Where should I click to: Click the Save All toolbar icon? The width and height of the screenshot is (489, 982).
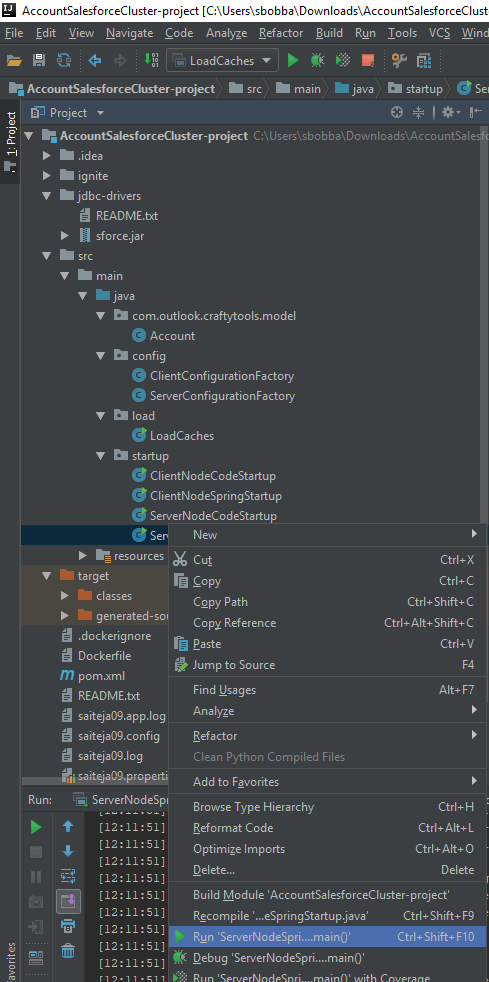pos(39,61)
